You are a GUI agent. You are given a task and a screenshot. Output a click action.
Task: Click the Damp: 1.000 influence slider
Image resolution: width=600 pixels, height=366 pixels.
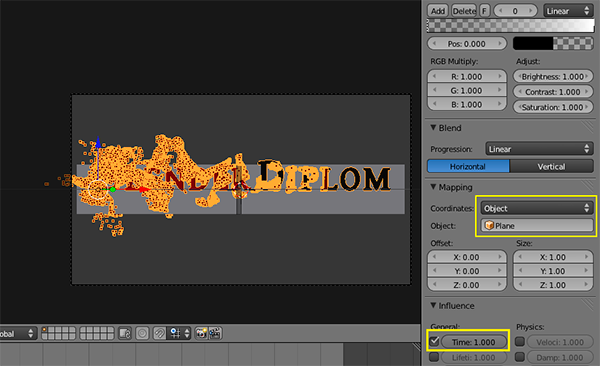click(560, 357)
